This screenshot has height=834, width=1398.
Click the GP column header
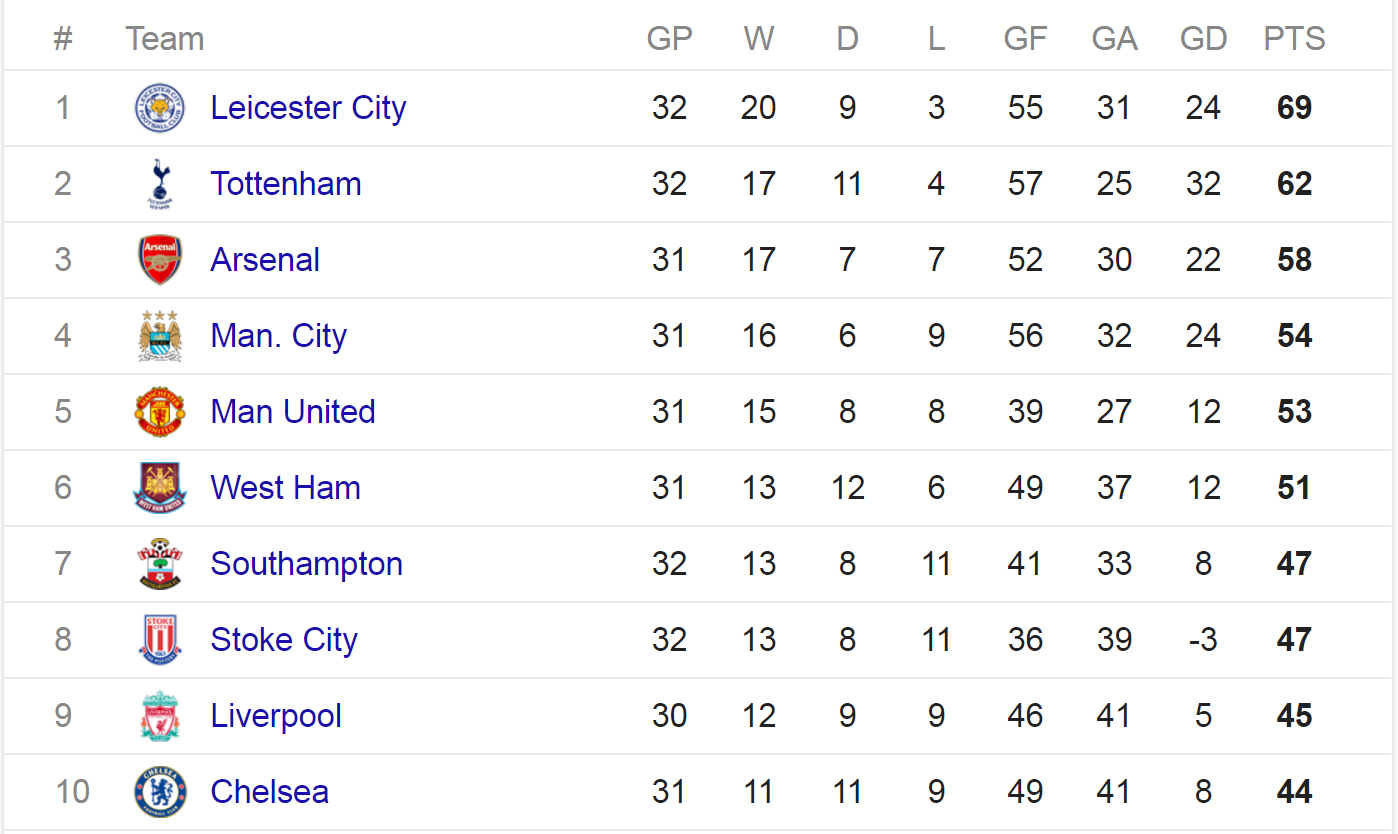click(x=670, y=39)
